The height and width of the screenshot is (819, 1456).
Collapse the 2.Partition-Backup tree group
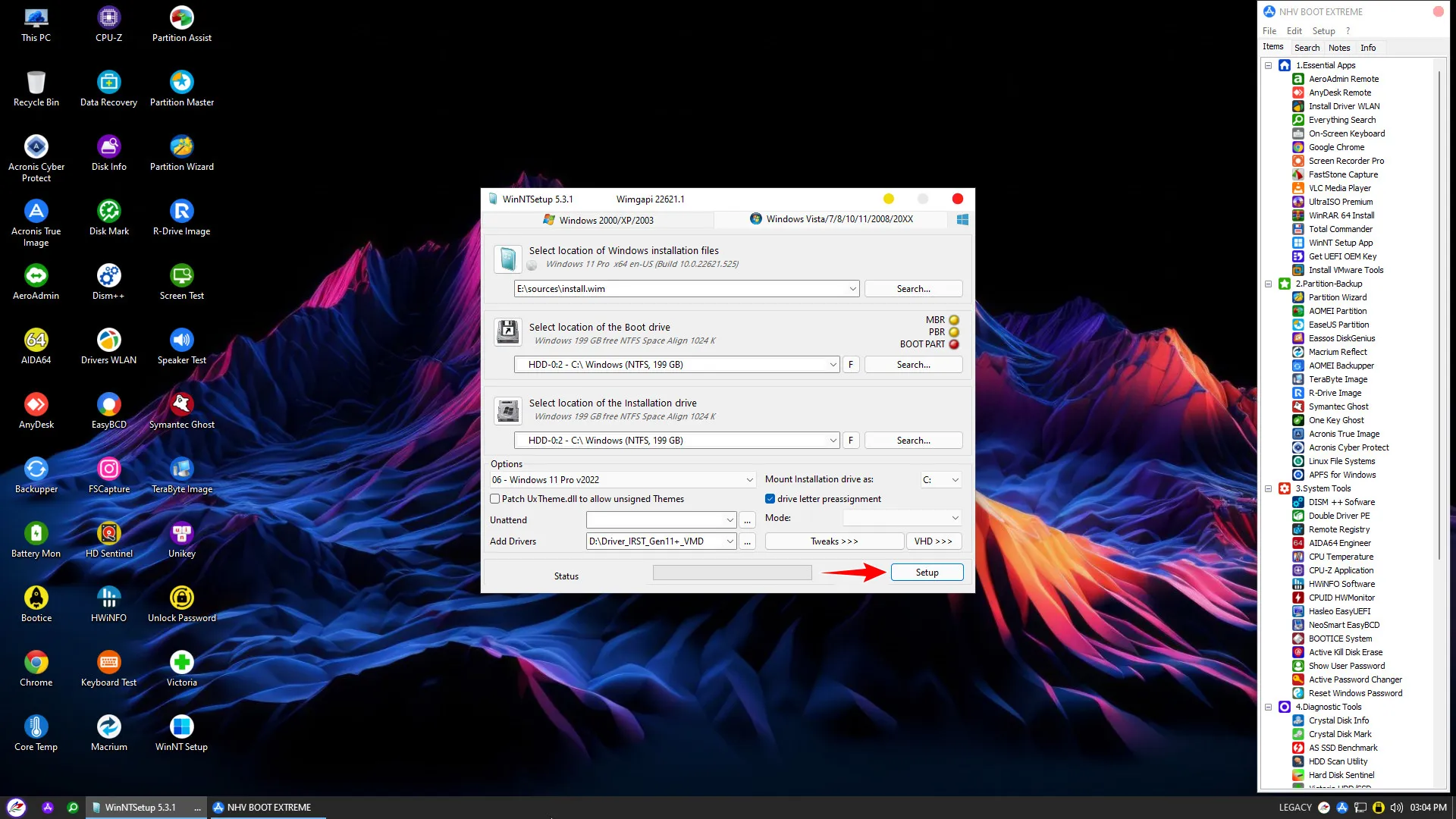(x=1268, y=284)
